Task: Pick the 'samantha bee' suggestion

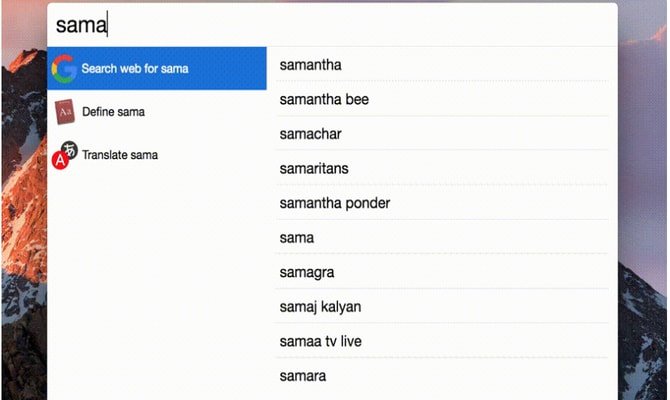Action: pyautogui.click(x=442, y=100)
